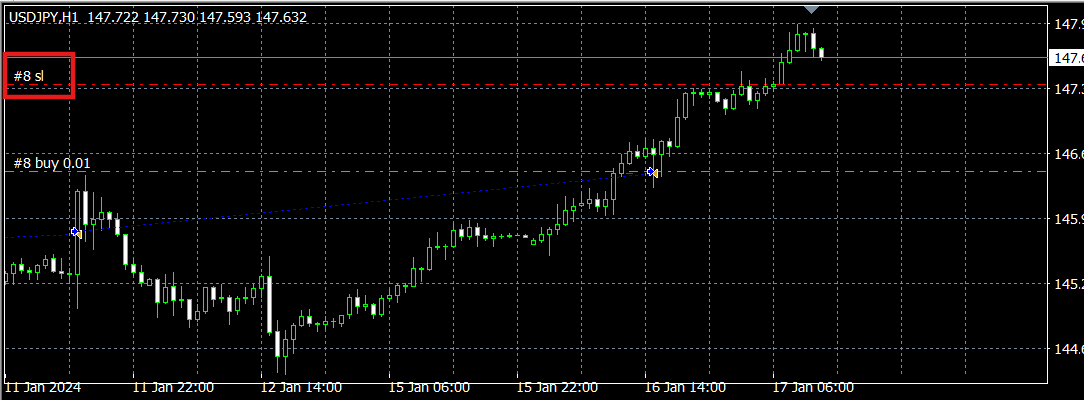Click the 146.6 price axis label

1067,155
